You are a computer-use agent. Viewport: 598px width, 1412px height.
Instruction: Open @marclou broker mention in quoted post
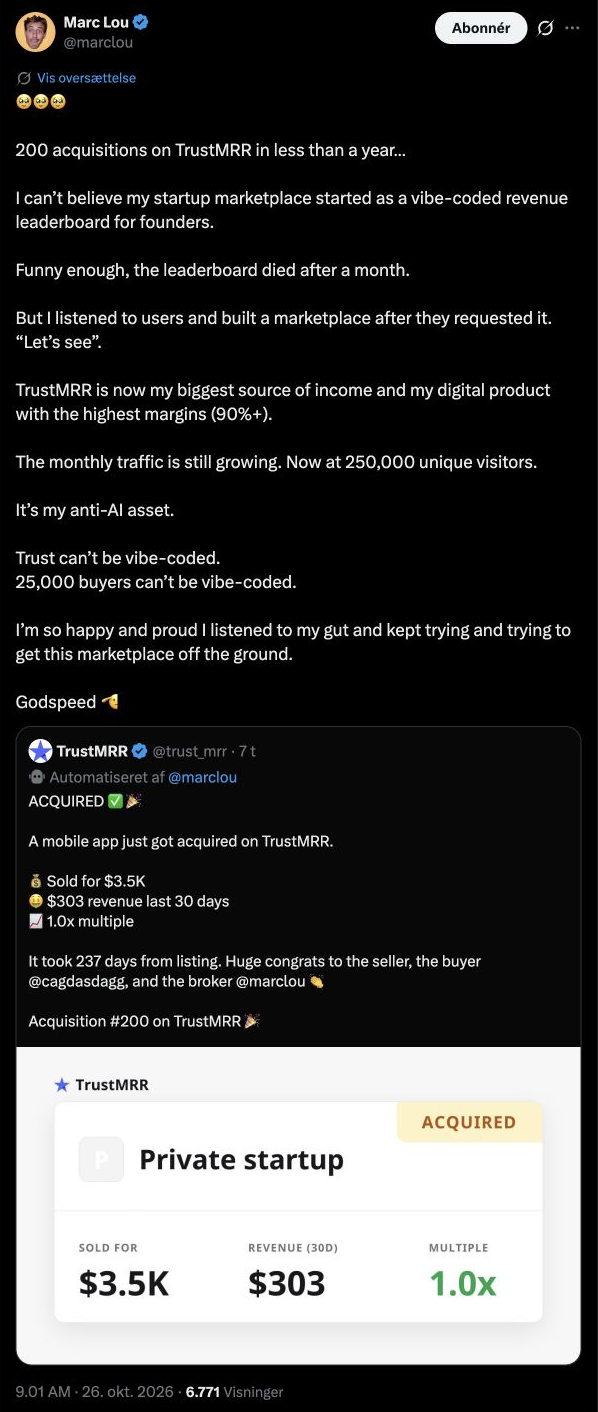[x=270, y=981]
